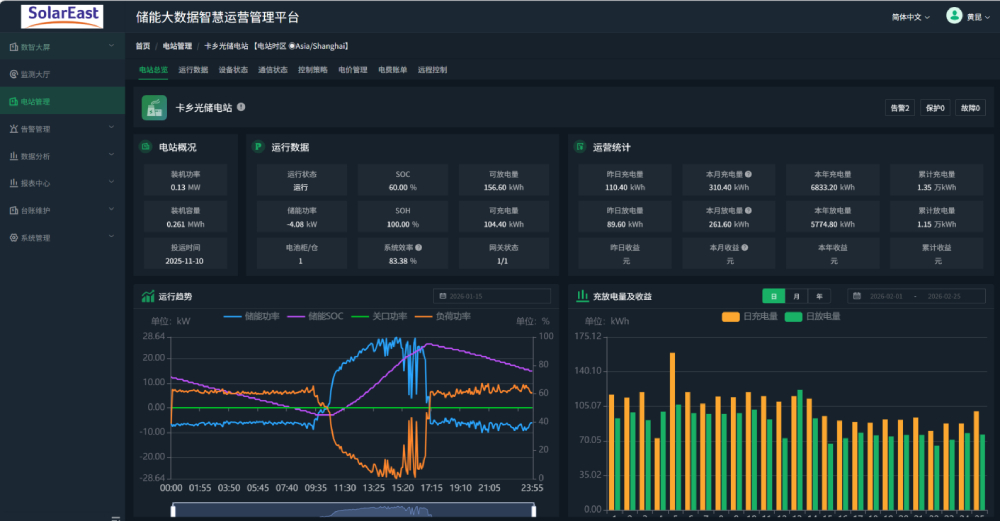Click the green power station icon
This screenshot has width=1000, height=521.
click(153, 107)
